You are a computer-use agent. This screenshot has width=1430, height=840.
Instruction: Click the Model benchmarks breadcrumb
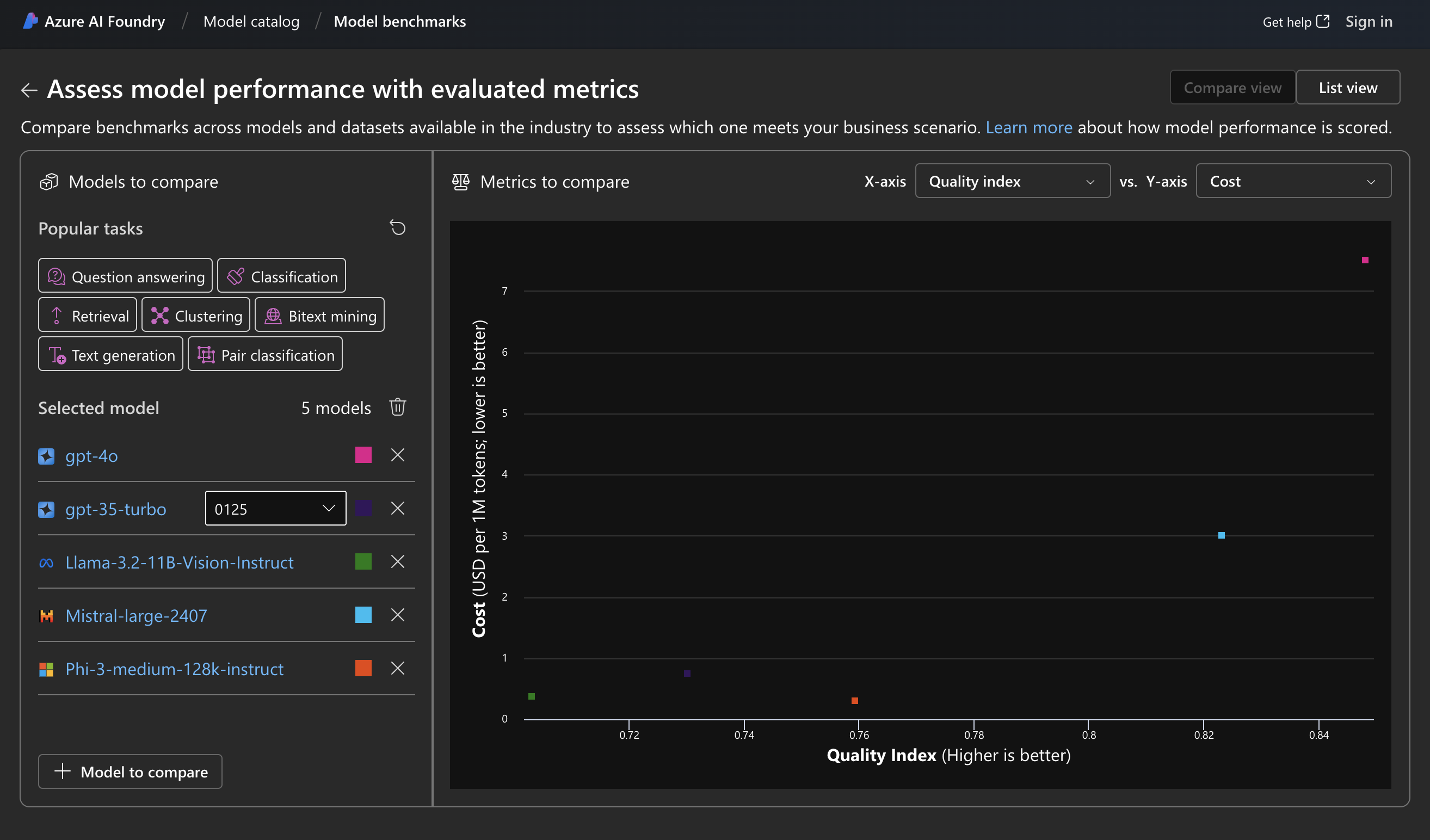pyautogui.click(x=399, y=21)
